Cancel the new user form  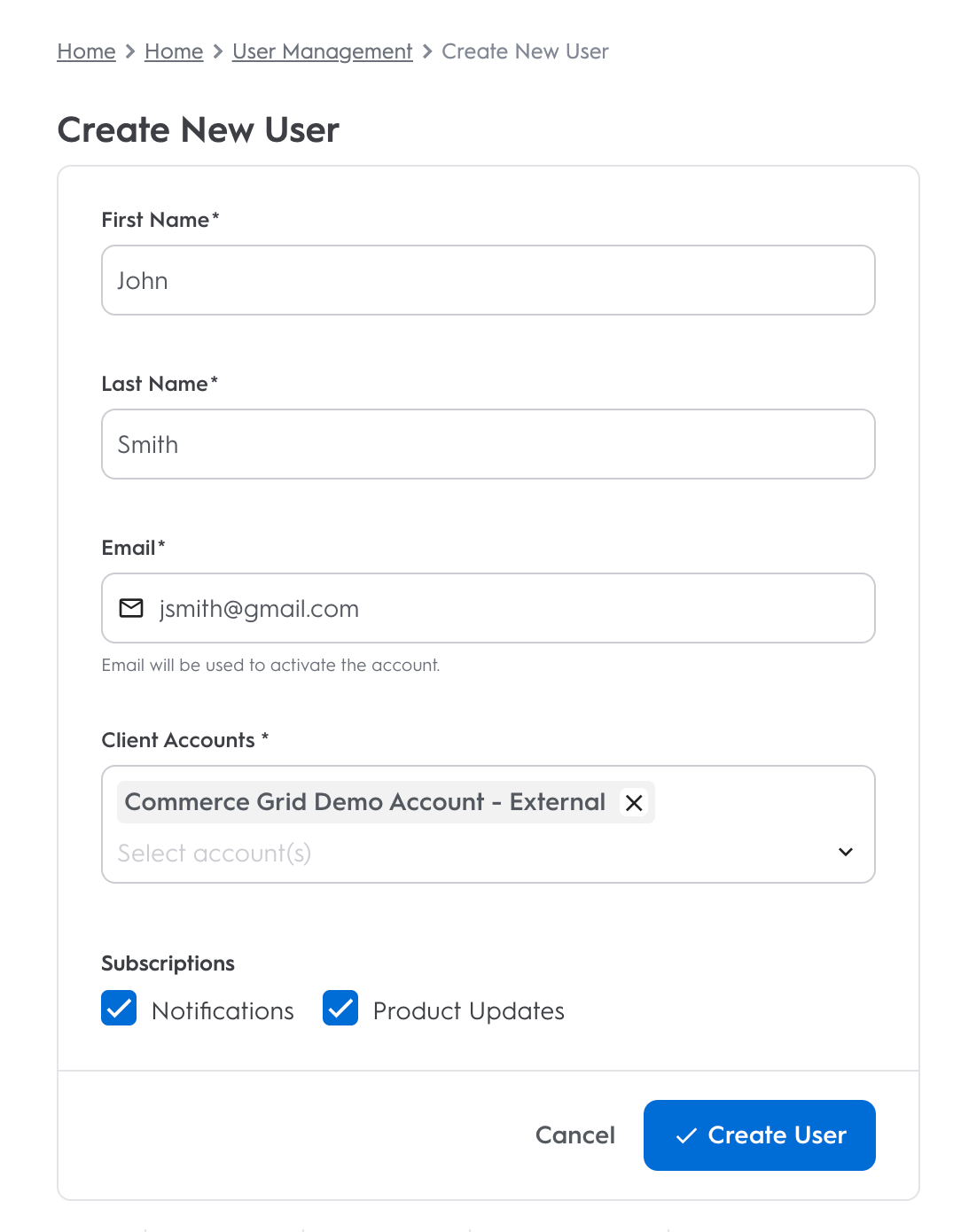[575, 1135]
